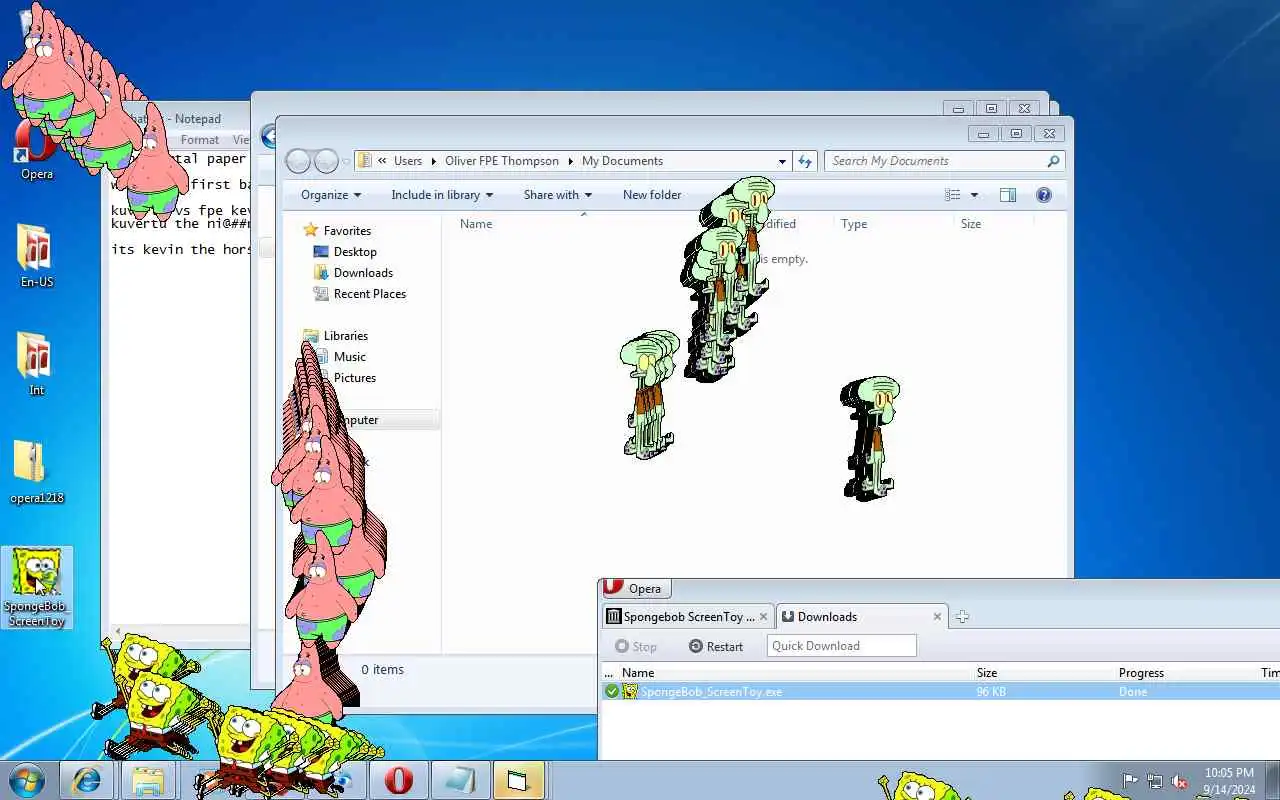Select Libraries in navigation pane
1280x800 pixels.
[345, 336]
